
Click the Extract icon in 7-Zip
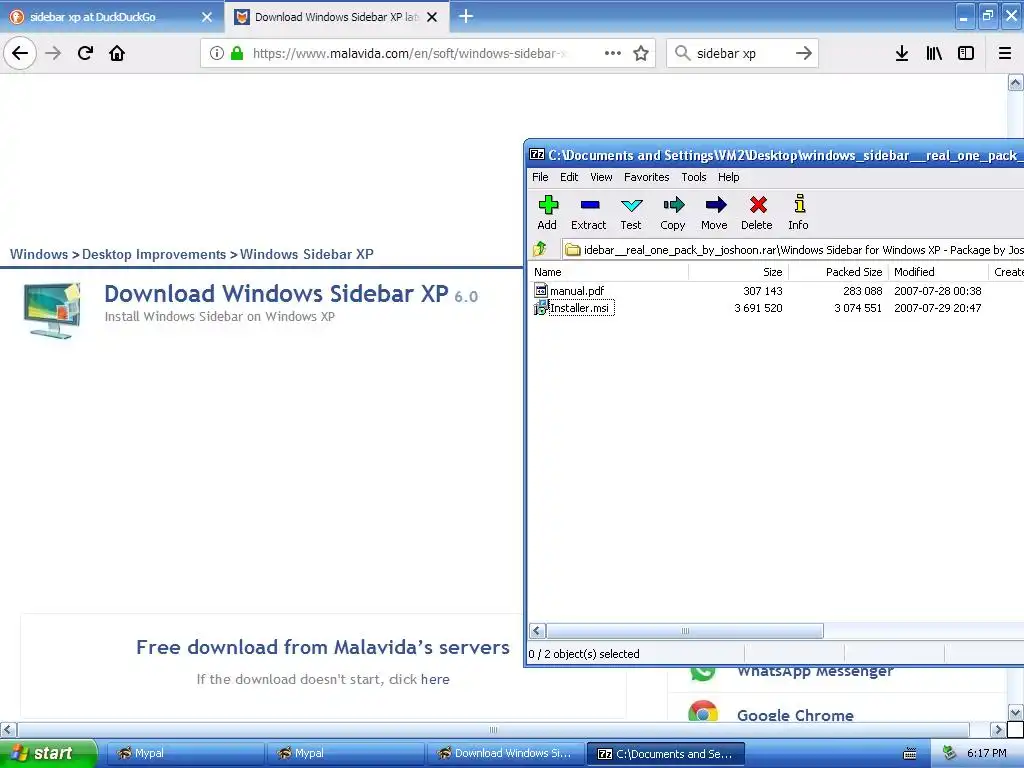point(588,213)
